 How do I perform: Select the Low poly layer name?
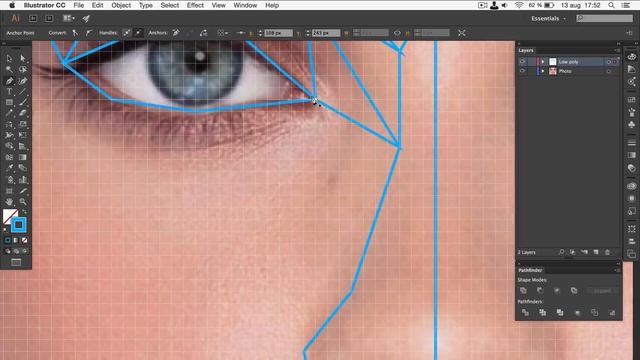(568, 62)
